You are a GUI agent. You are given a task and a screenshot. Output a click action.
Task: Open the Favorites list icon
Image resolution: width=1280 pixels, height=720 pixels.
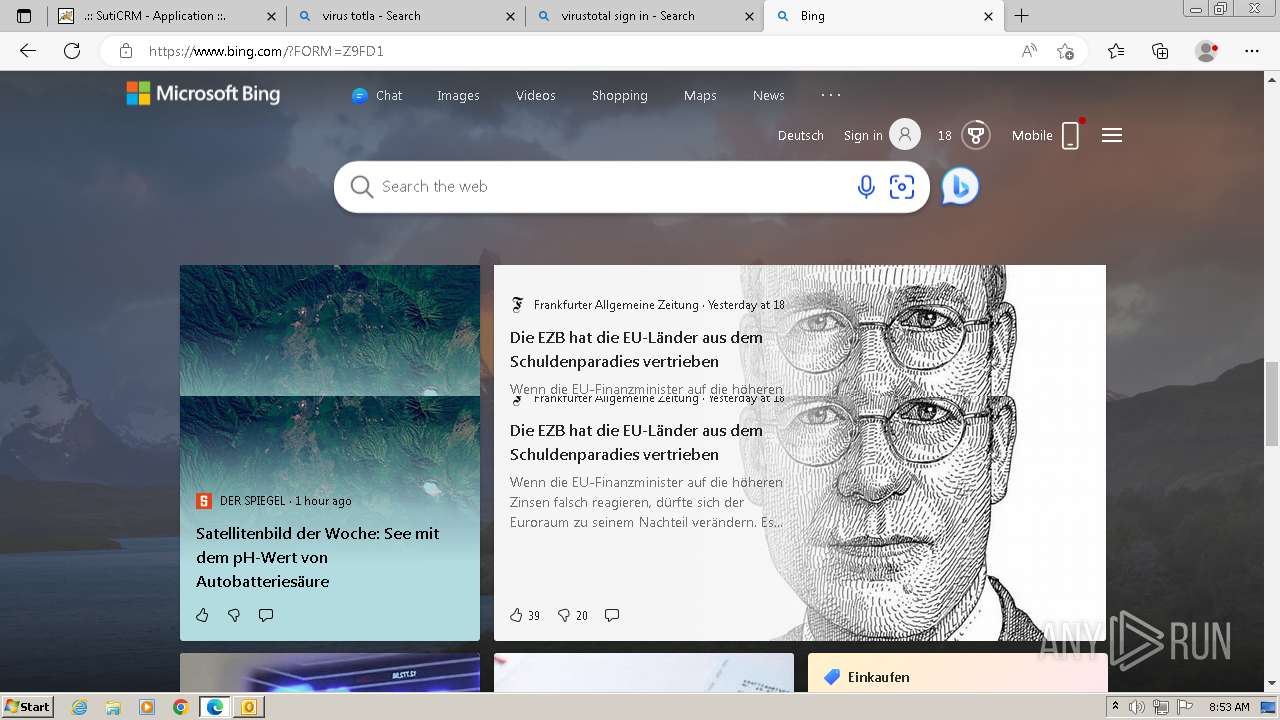pyautogui.click(x=1116, y=51)
